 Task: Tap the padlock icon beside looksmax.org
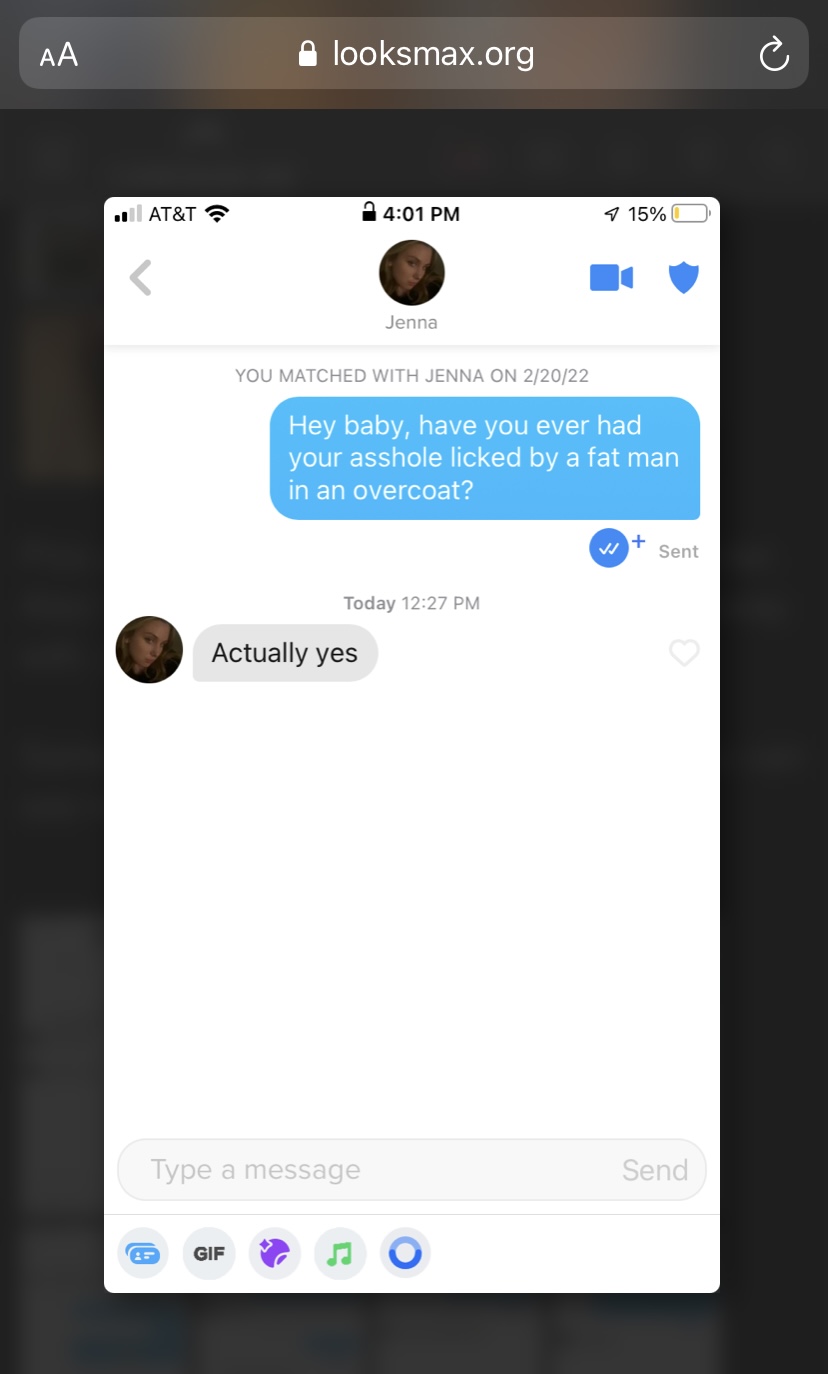tap(308, 53)
